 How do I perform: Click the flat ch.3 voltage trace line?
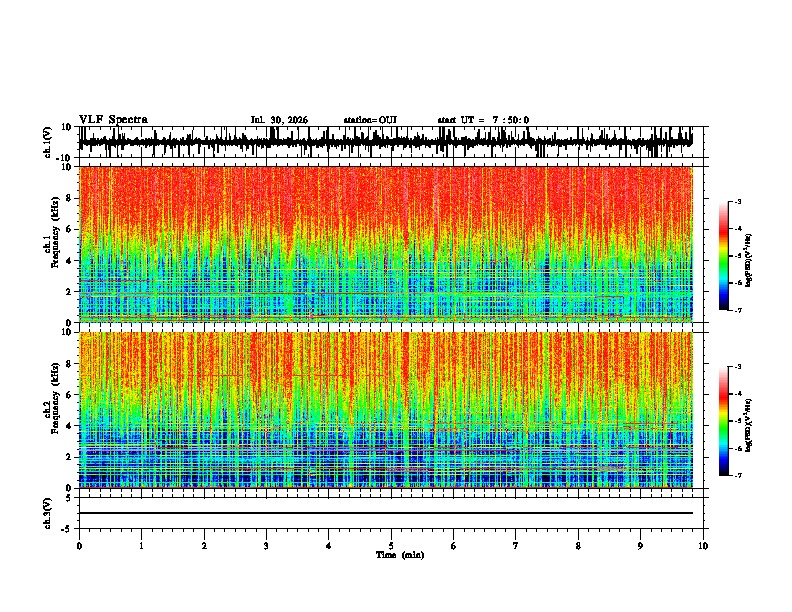point(386,513)
